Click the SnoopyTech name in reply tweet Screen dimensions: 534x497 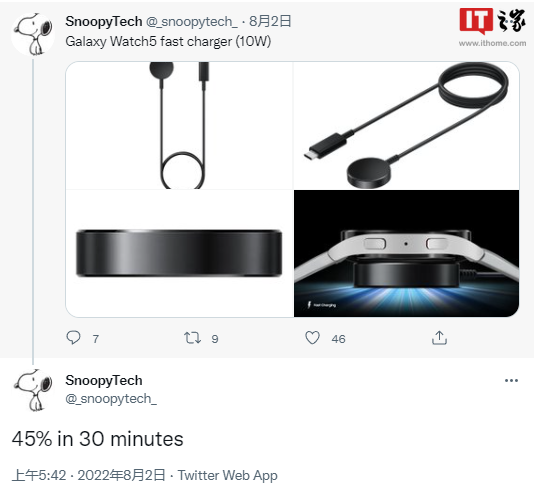pos(104,380)
